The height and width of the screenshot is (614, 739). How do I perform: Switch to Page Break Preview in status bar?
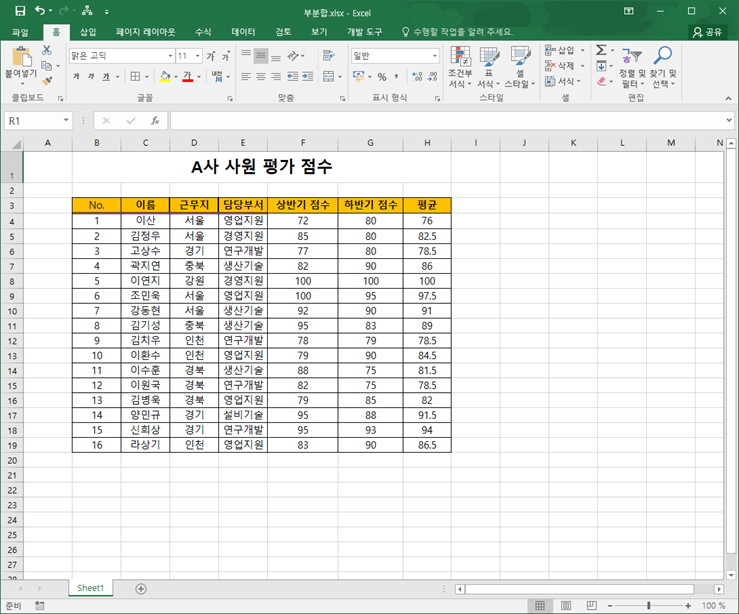[x=591, y=606]
